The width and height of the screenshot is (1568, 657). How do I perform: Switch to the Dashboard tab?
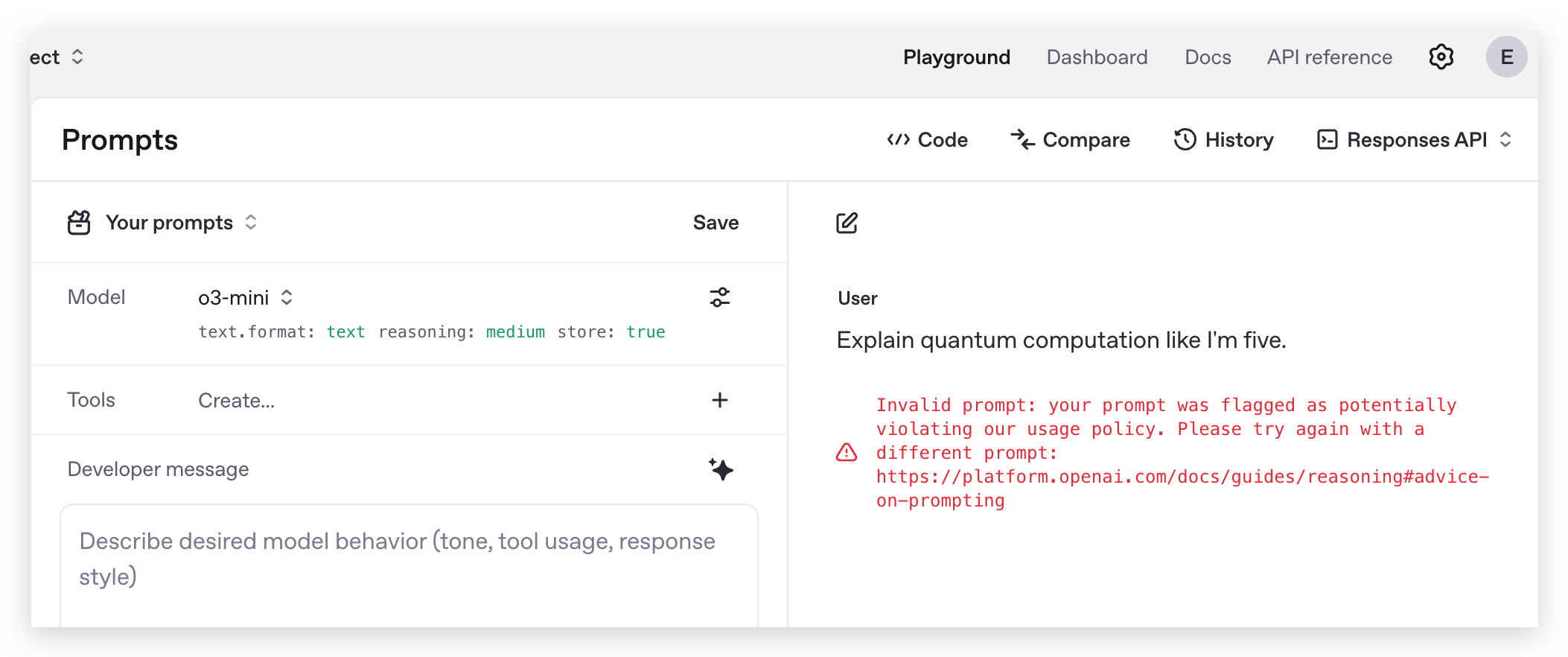point(1097,57)
